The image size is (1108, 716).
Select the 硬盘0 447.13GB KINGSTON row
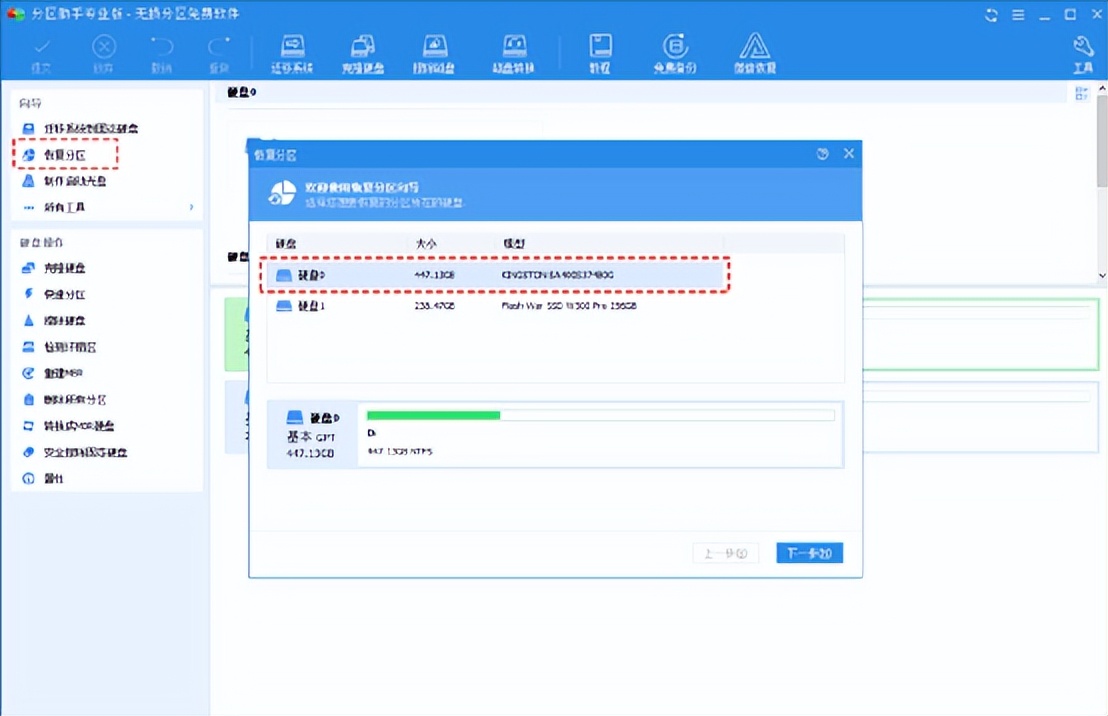(495, 275)
